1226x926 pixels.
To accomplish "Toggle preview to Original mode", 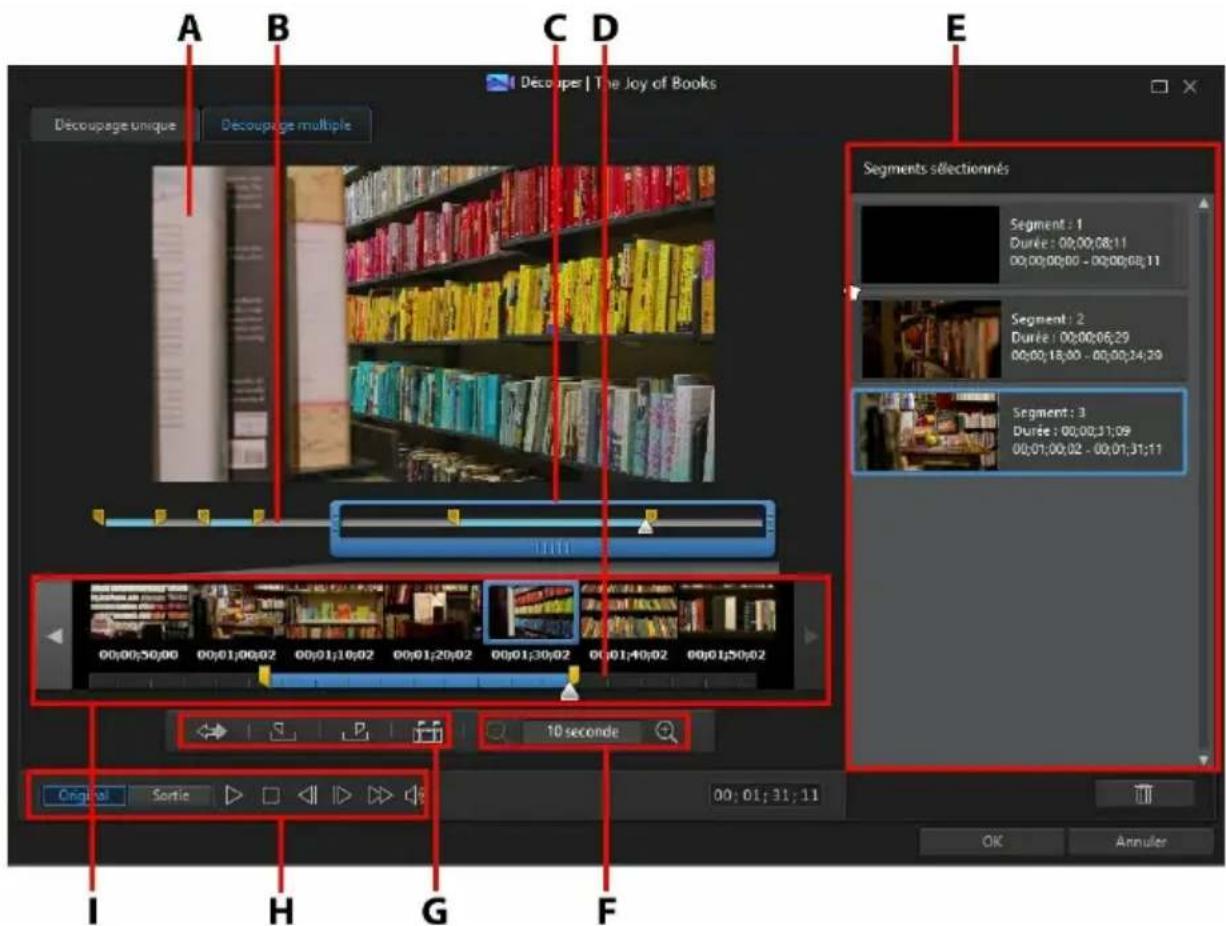I will [83, 796].
